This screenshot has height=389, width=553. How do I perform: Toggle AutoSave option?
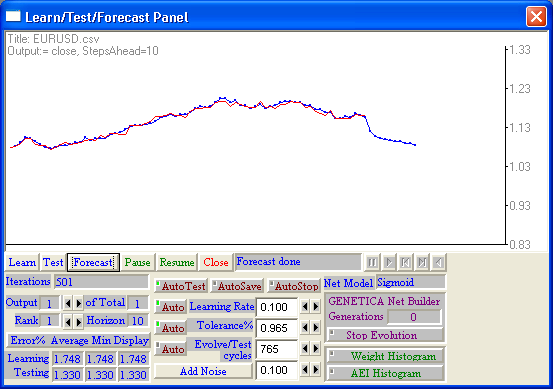pos(237,286)
